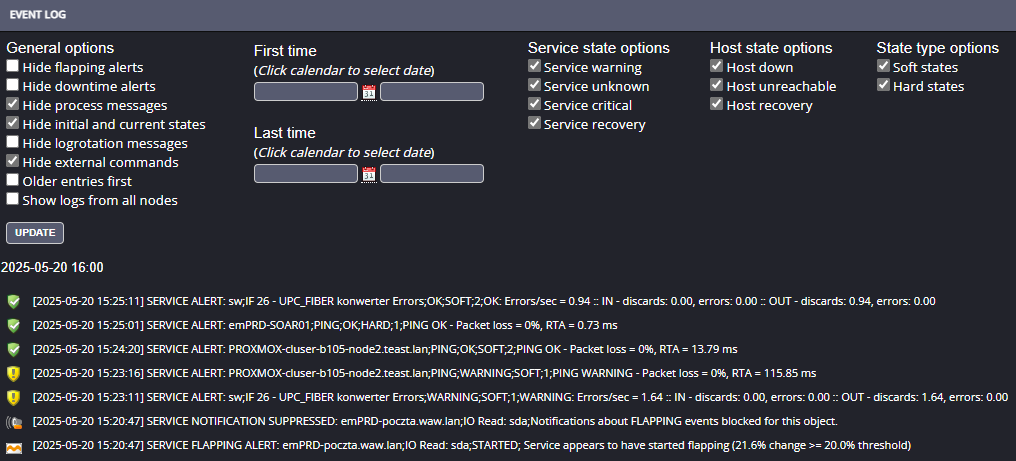Disable the Service warning checkbox
Screen dimensions: 1016x461
[535, 67]
